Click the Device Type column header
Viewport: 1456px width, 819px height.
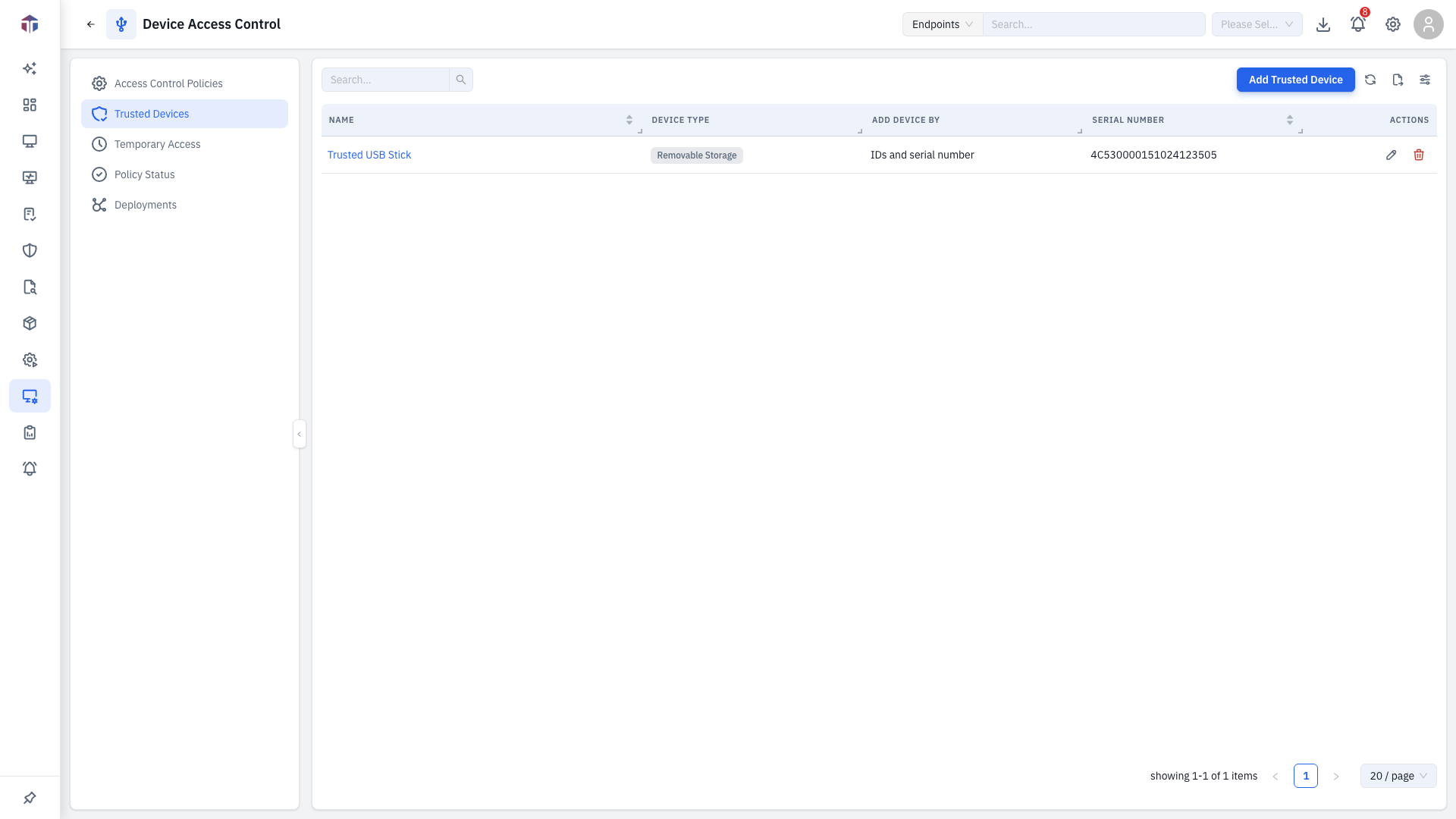[680, 120]
